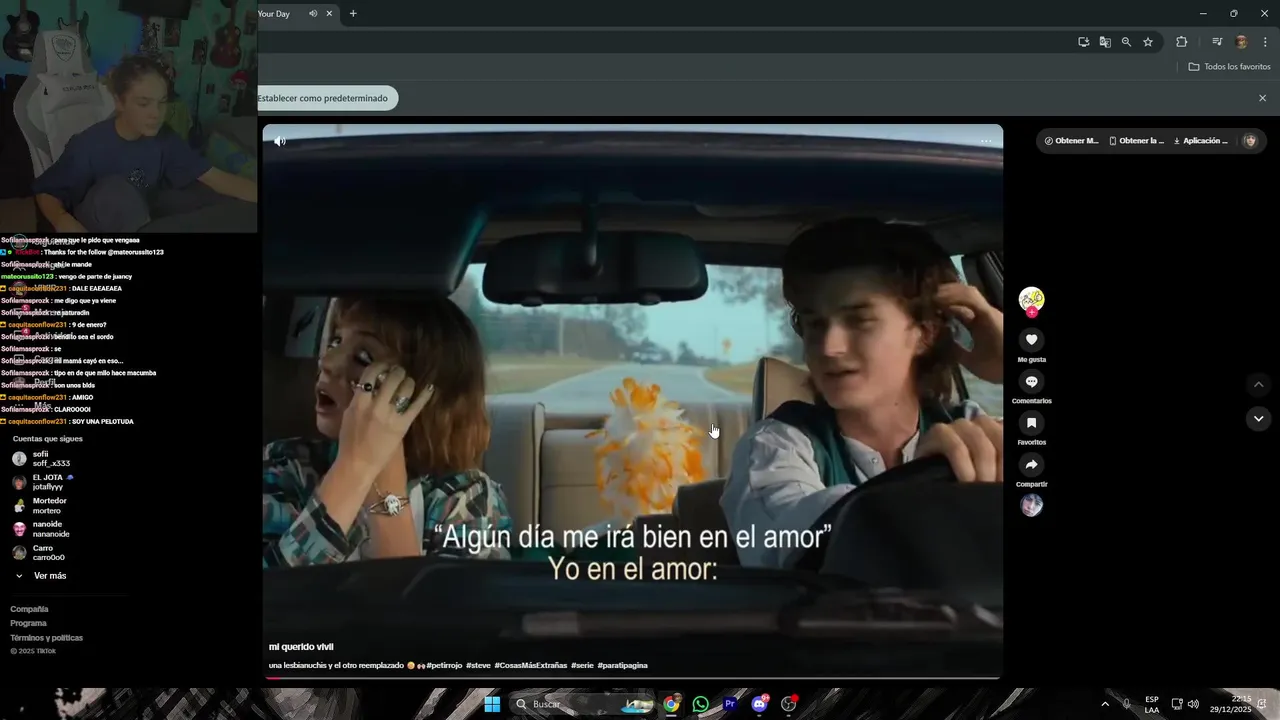Open Chrome zoom magnifier icon

[1126, 42]
